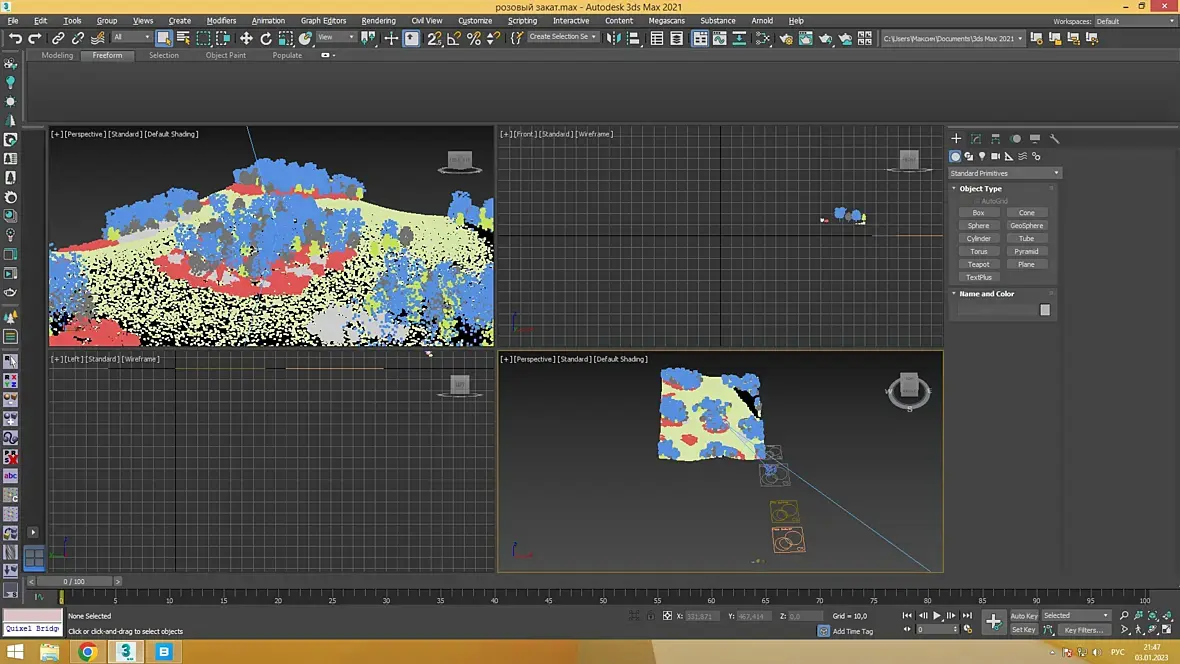The image size is (1180, 664).
Task: Toggle Angle Snap in toolbar
Action: 455,38
